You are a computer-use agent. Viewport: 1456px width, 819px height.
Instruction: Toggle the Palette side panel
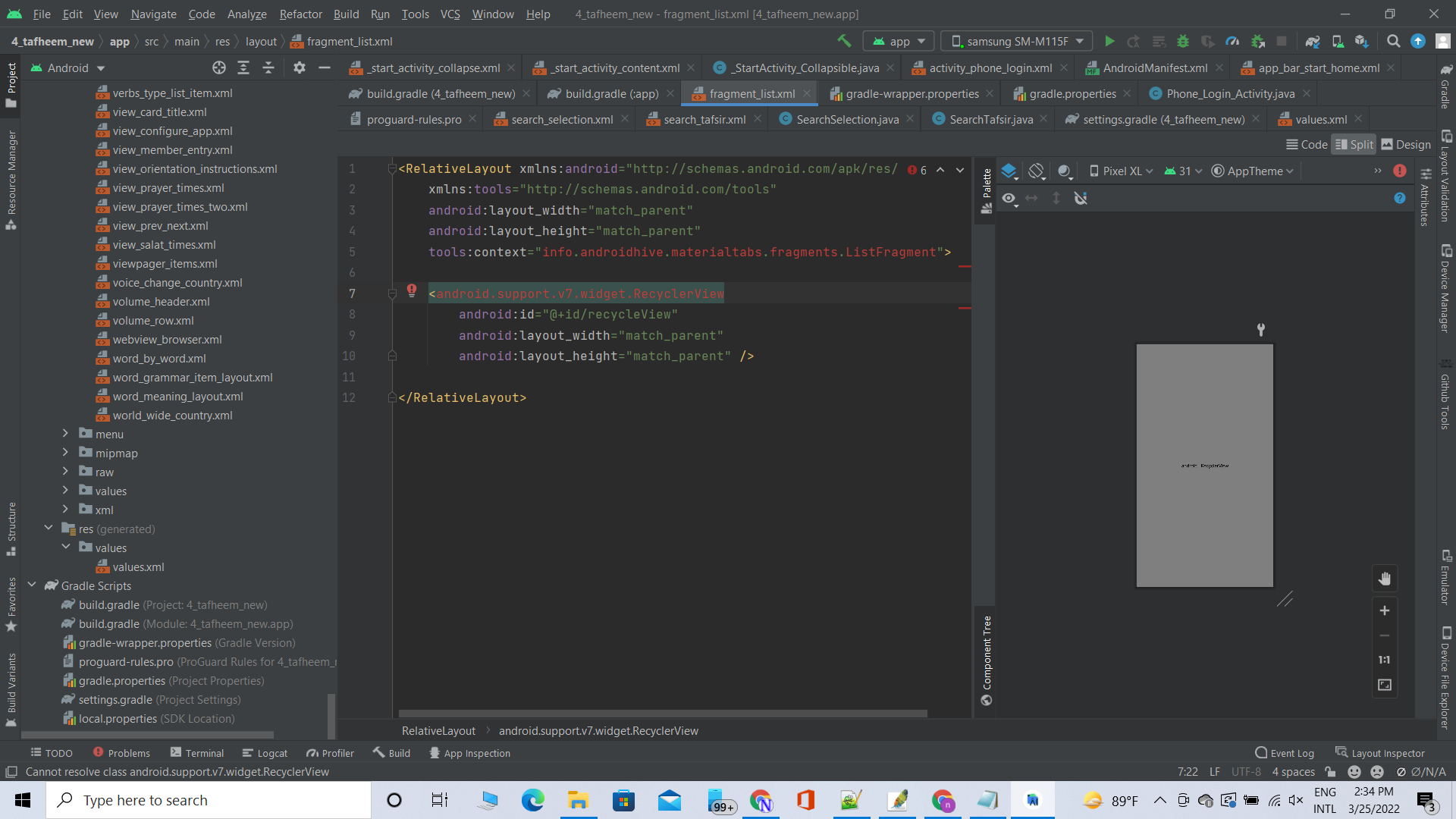tap(986, 191)
